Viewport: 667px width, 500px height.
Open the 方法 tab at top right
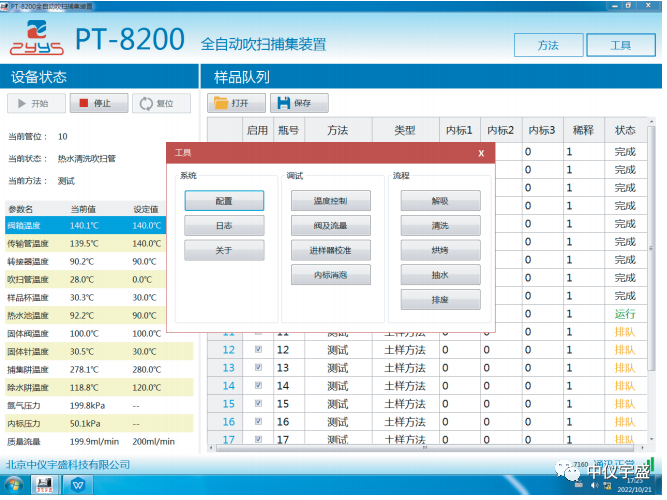coord(548,45)
